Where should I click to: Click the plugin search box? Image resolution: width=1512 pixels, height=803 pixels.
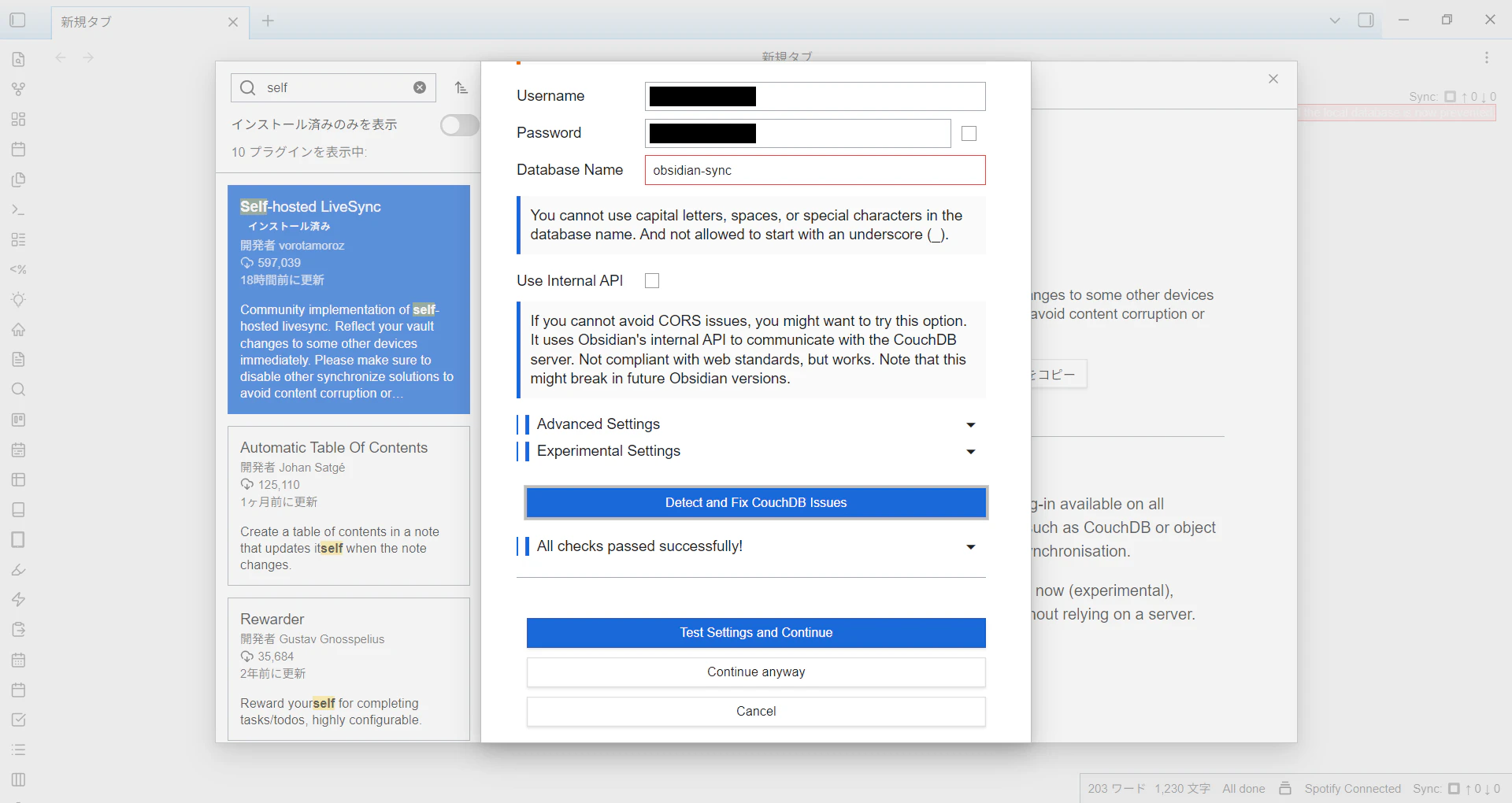pos(333,87)
